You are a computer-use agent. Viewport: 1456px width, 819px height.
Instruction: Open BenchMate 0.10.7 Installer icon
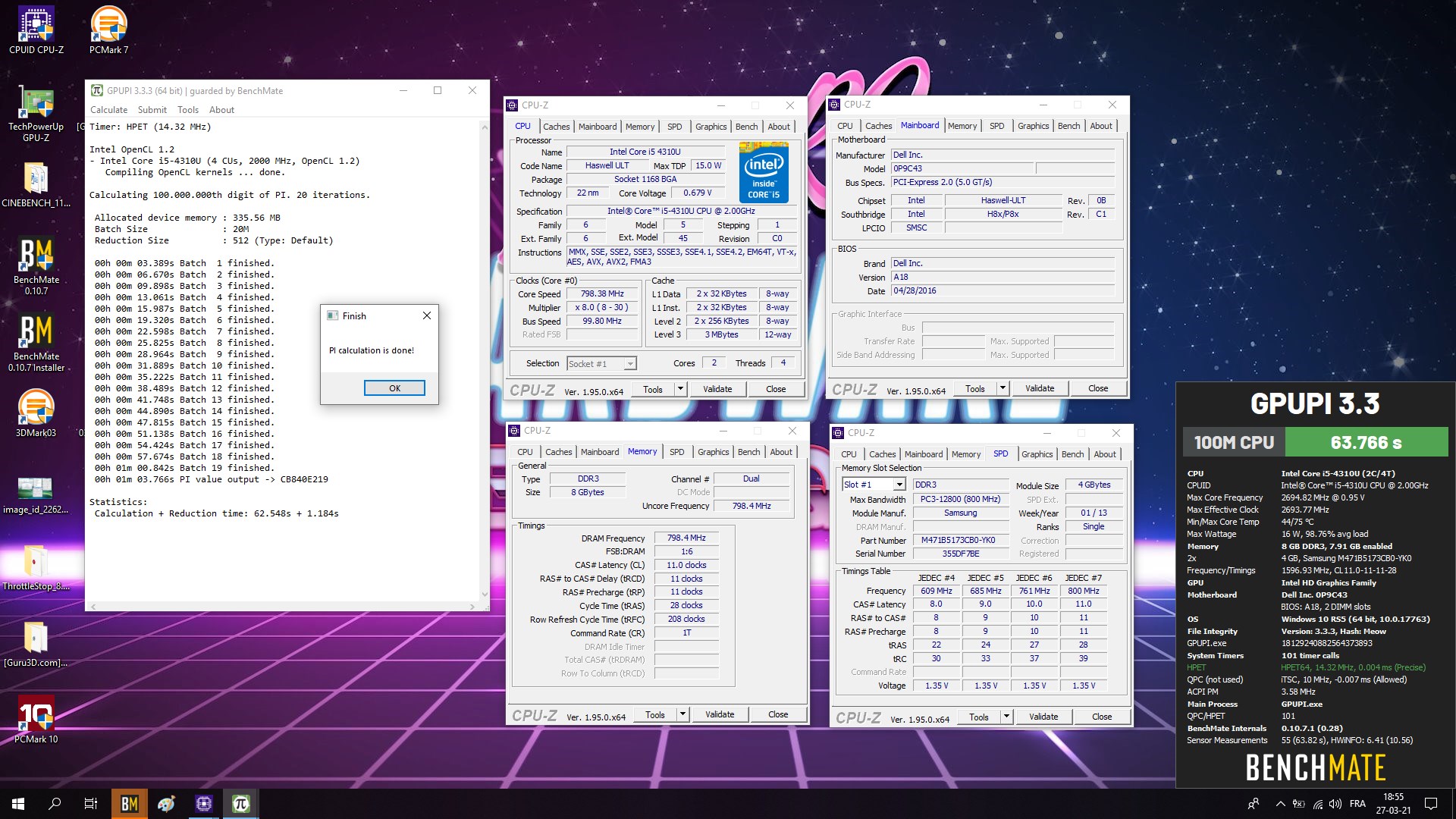pyautogui.click(x=36, y=342)
